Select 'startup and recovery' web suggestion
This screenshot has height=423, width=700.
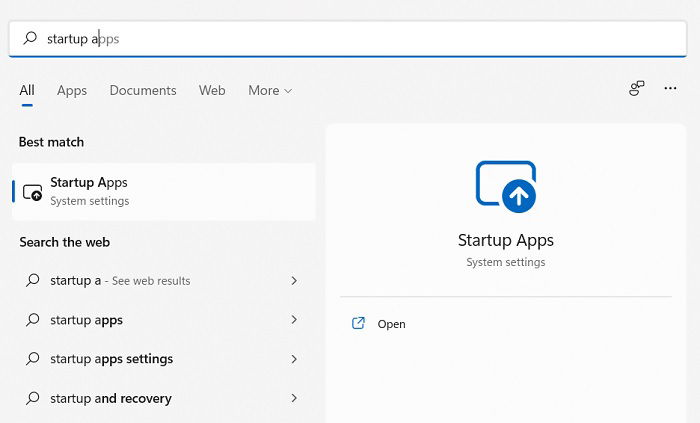tap(162, 398)
